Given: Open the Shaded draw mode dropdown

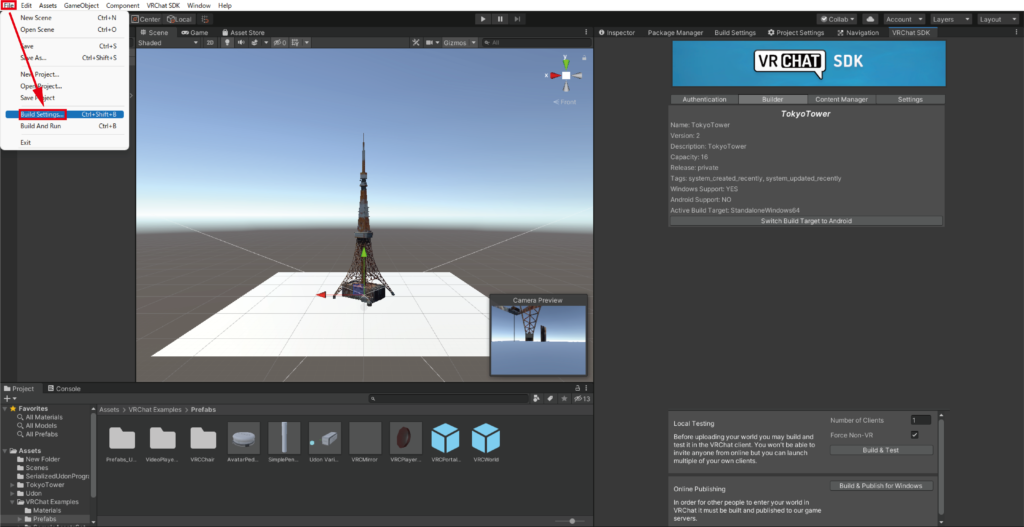Looking at the screenshot, I should (x=168, y=42).
